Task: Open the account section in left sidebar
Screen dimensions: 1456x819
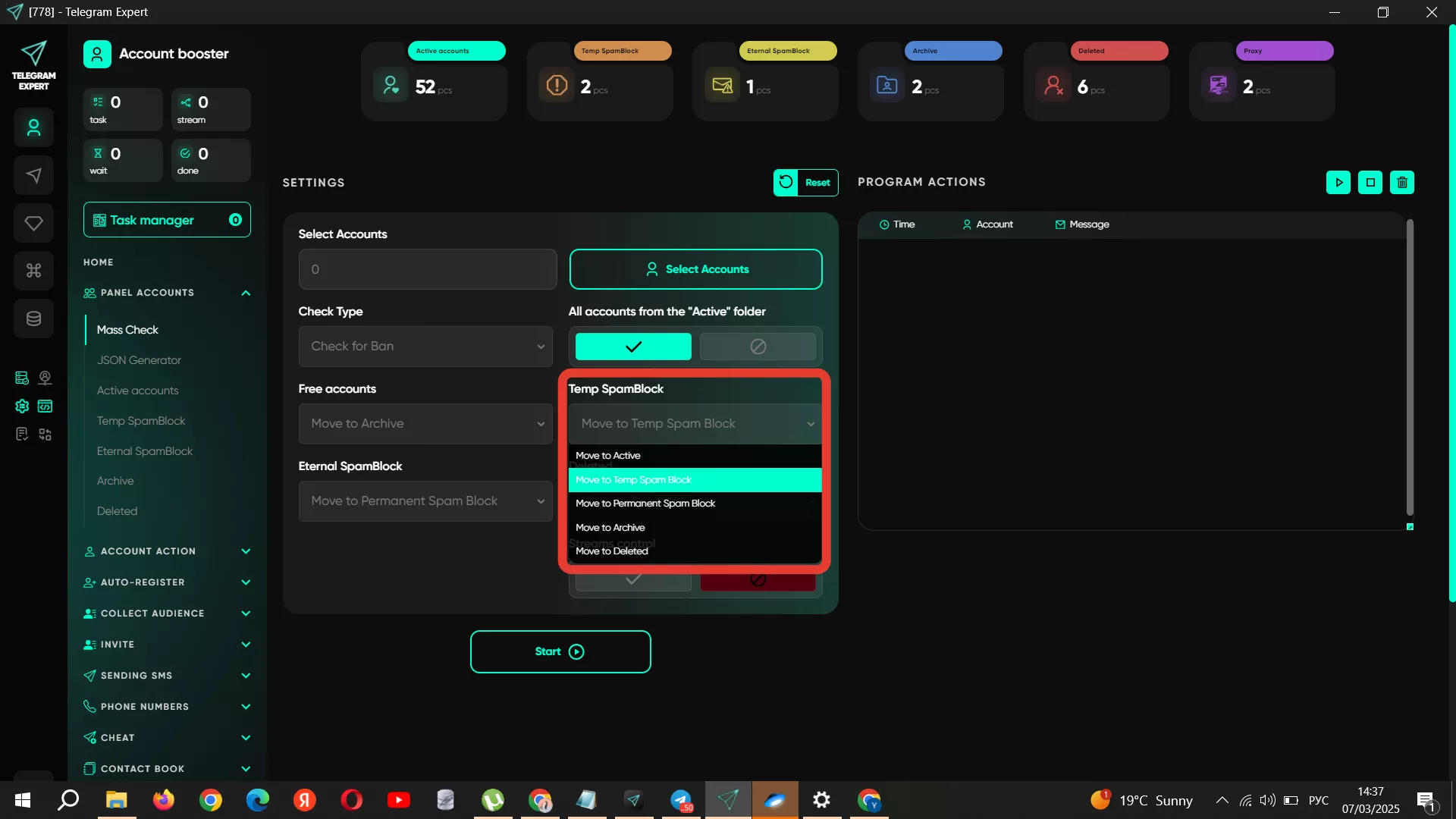Action: pos(33,127)
